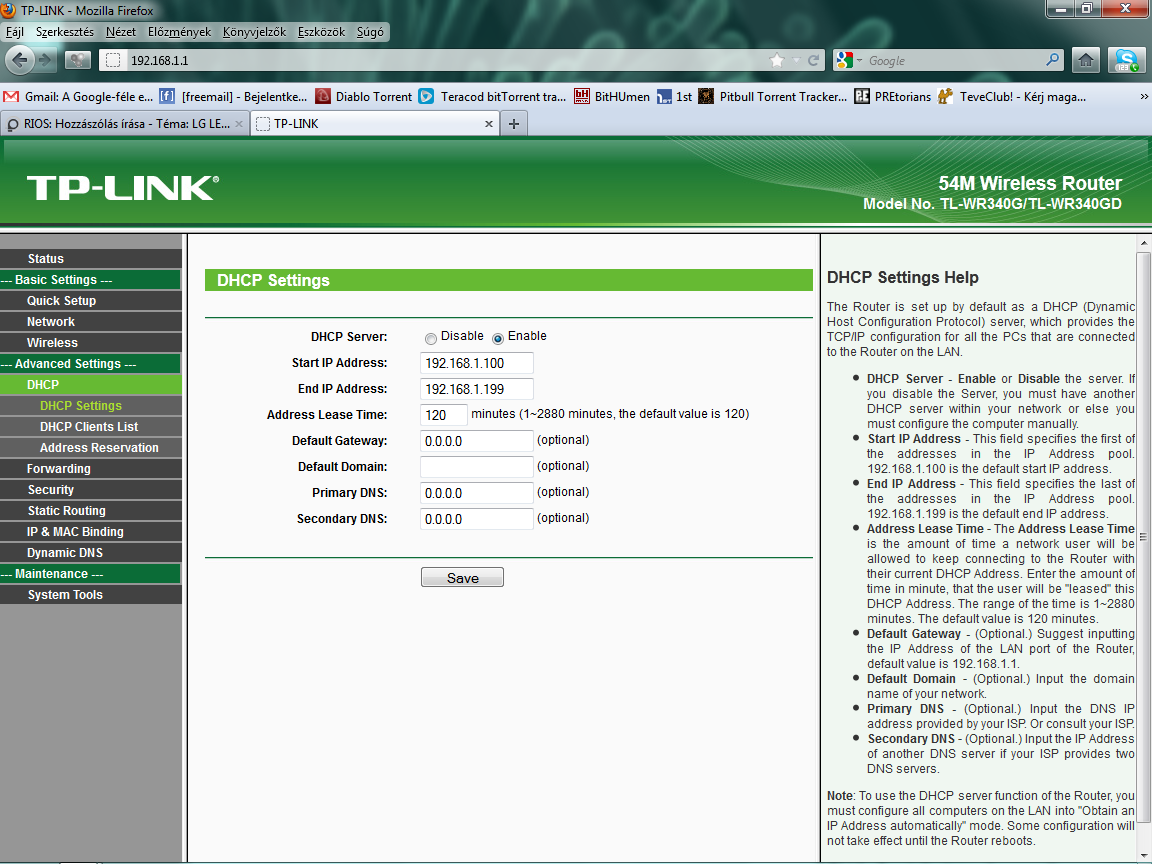
Task: Switch to the RIOS Hozzászólás írása tab
Action: coord(125,123)
